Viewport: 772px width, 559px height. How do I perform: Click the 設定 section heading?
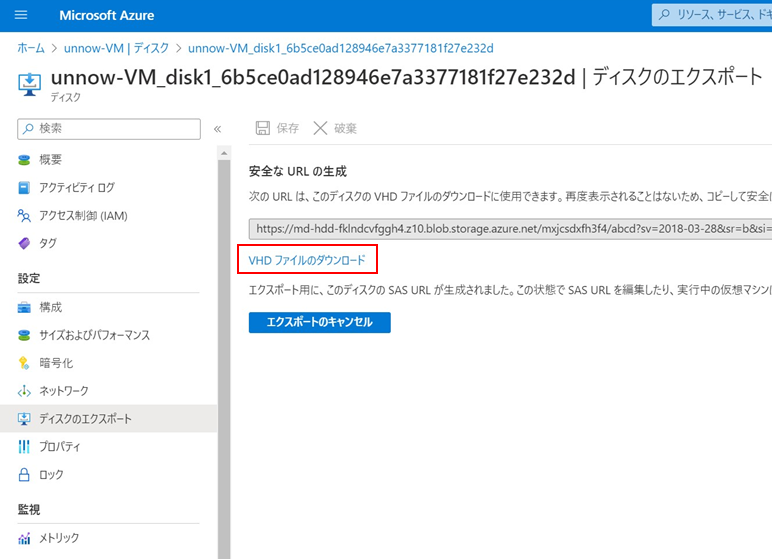(29, 278)
